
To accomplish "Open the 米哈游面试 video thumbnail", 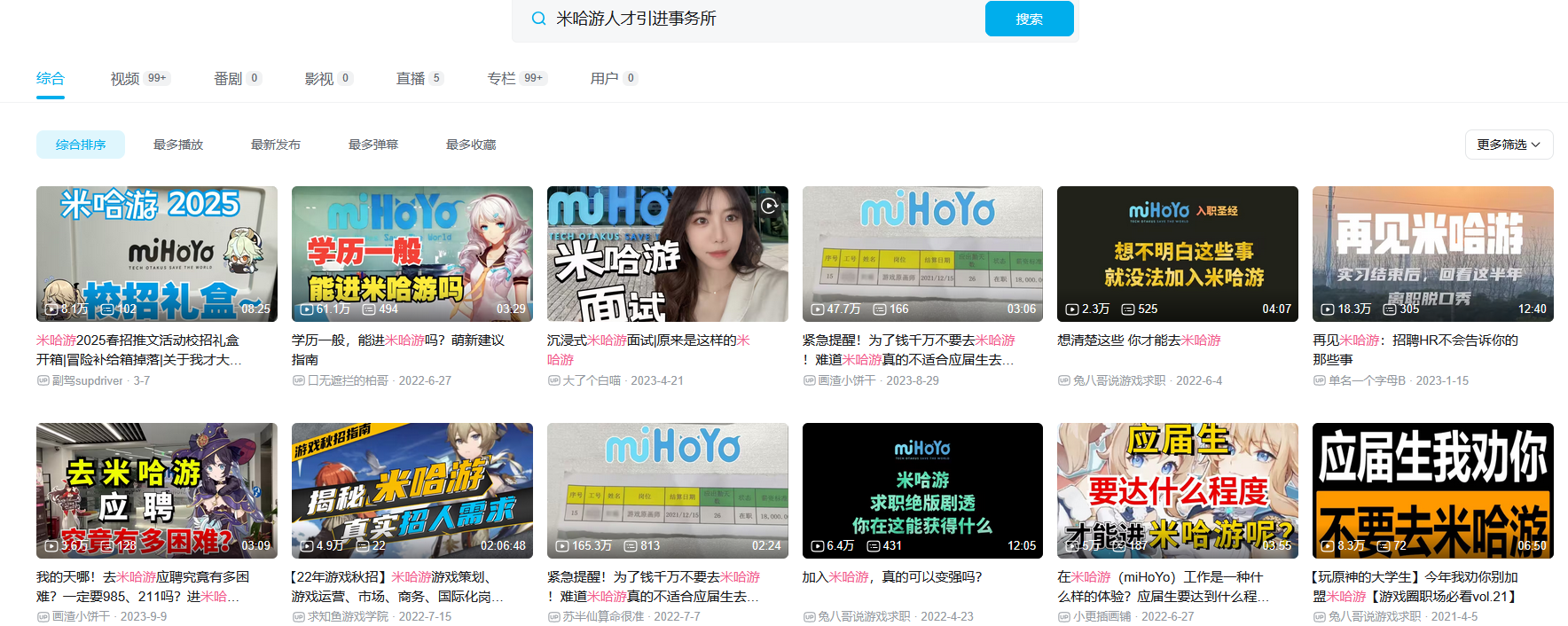I will pyautogui.click(x=668, y=254).
